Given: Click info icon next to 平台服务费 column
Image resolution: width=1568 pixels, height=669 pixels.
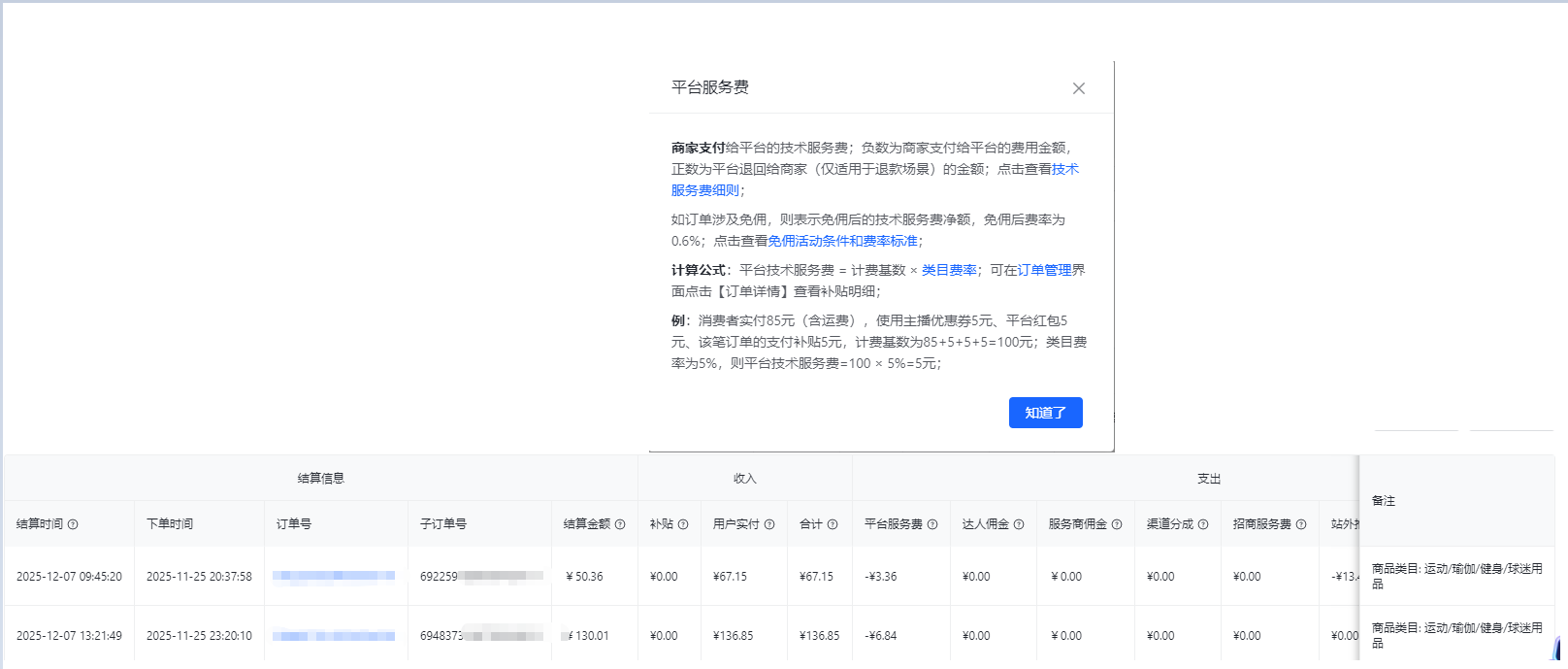Looking at the screenshot, I should pos(932,524).
